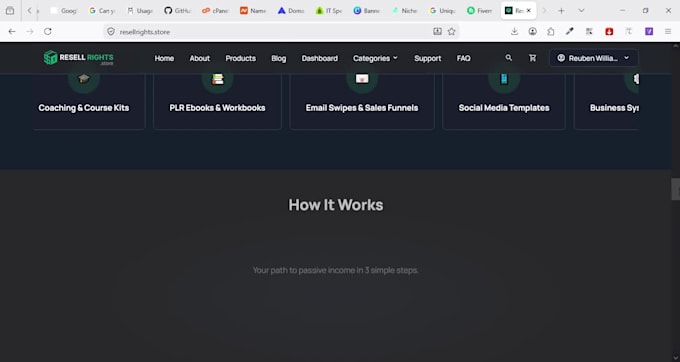
Task: Click the Email Swipes envelope icon
Action: pos(362,78)
